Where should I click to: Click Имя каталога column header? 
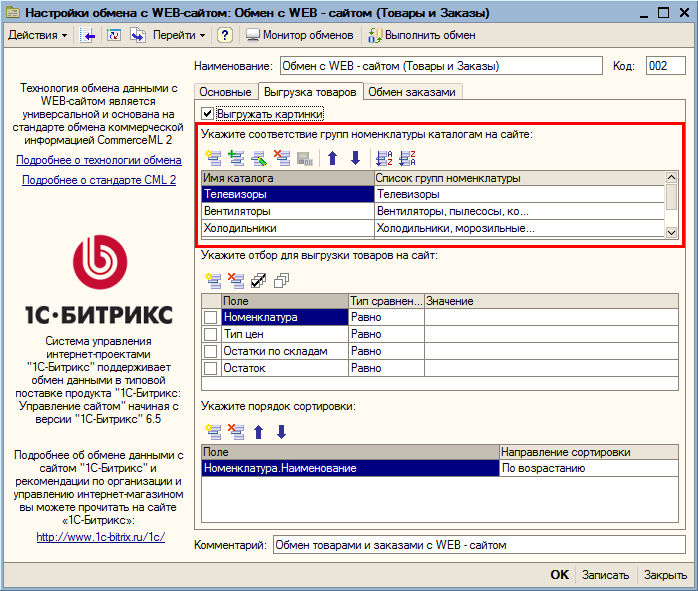(x=288, y=178)
